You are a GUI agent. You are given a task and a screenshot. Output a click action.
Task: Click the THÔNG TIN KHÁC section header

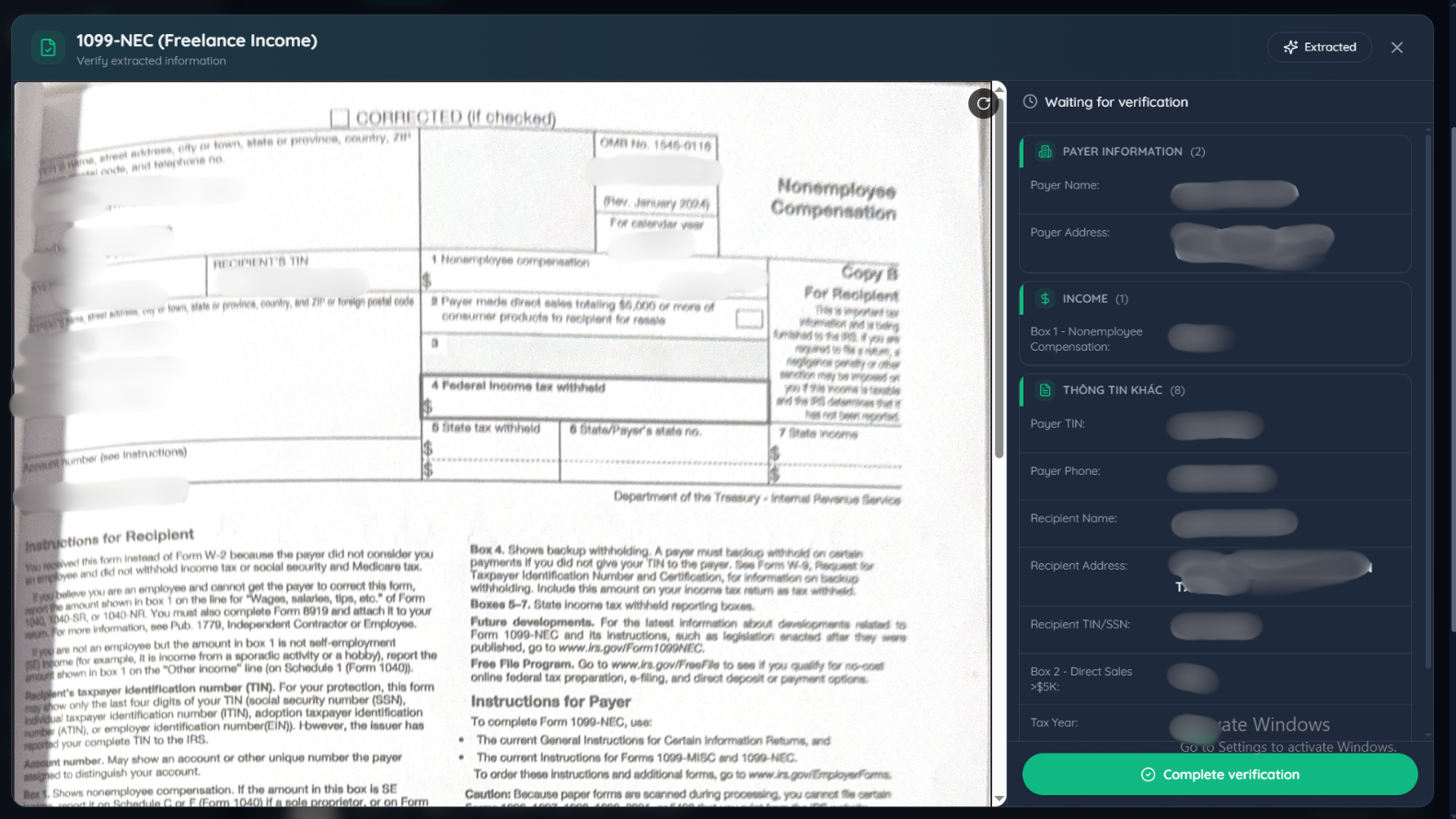[x=1215, y=390]
